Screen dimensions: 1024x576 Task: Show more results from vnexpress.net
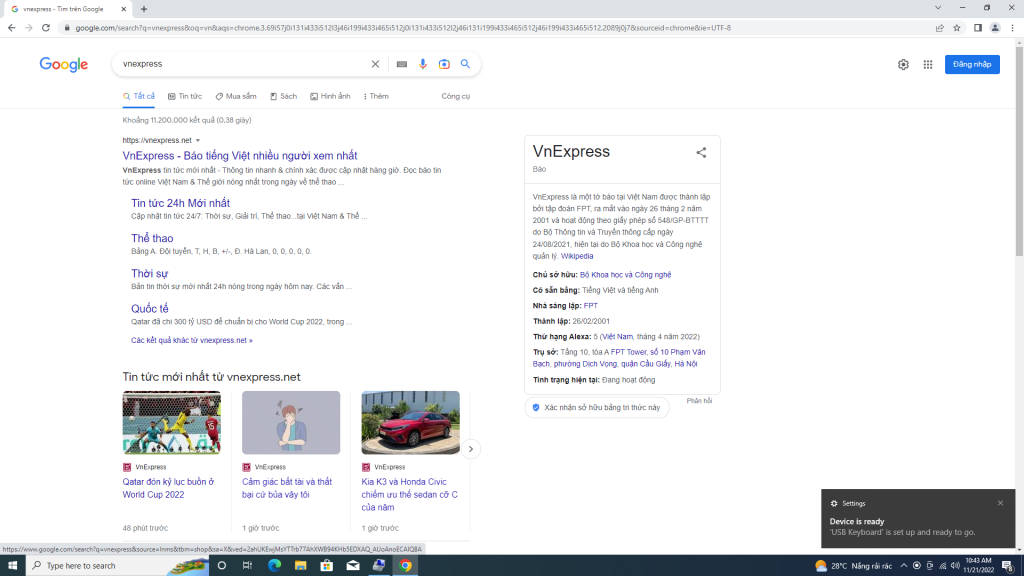pos(191,340)
